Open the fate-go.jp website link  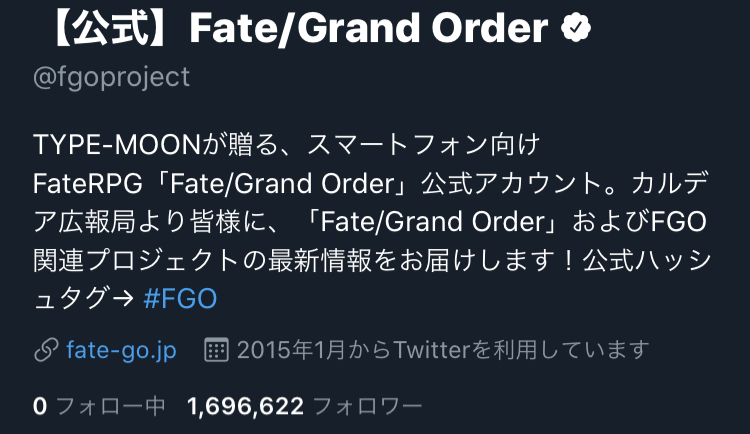123,350
